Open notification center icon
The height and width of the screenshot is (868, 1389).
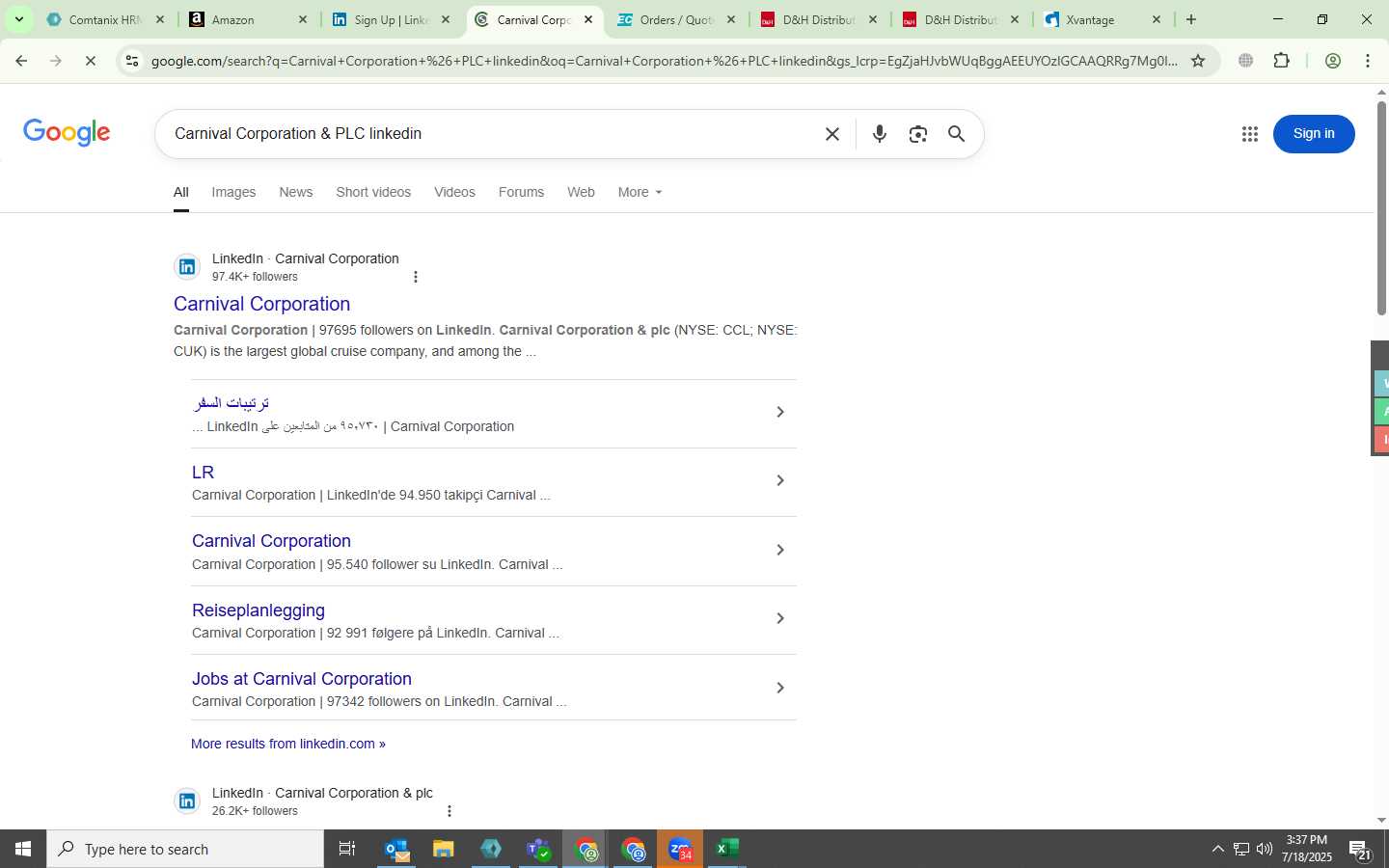click(1361, 850)
